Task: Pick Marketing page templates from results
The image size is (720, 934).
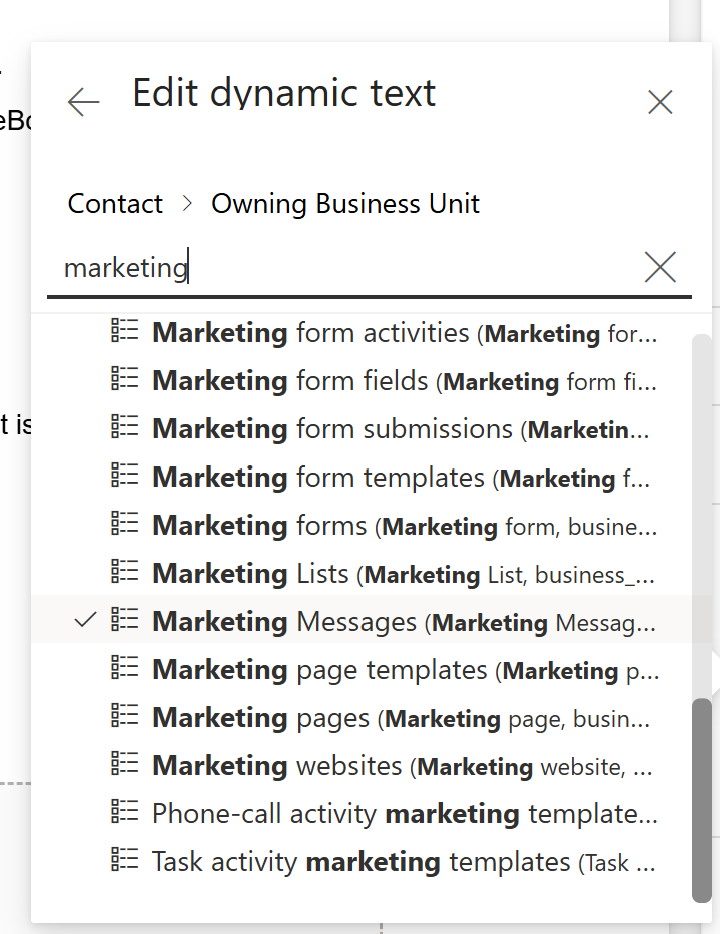Action: tap(400, 669)
